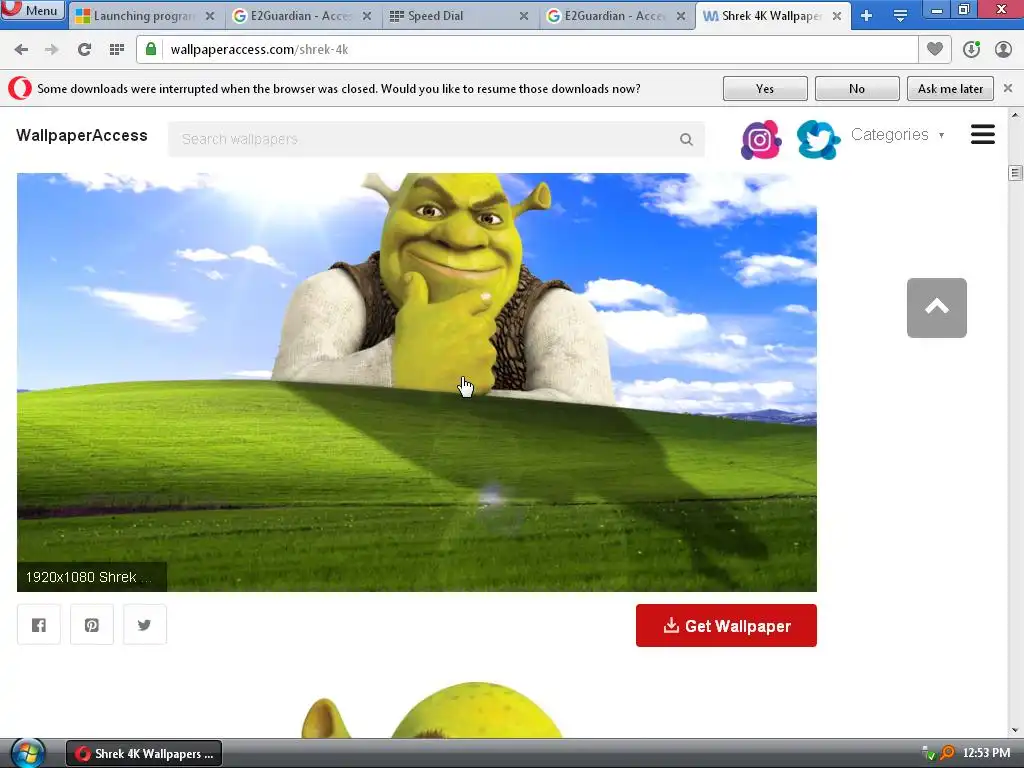Screen dimensions: 1024x768
Task: Click the 1920x1080 Shrek caption
Action: coord(91,577)
